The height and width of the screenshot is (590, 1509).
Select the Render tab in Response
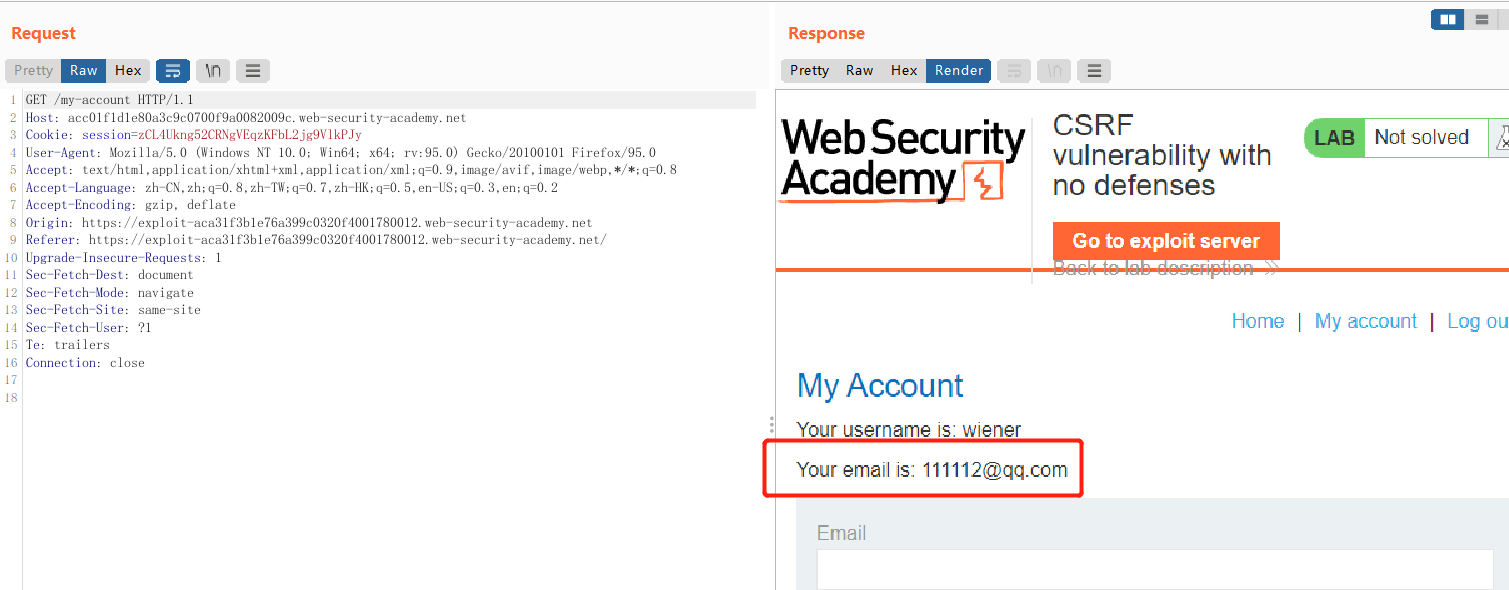click(959, 71)
